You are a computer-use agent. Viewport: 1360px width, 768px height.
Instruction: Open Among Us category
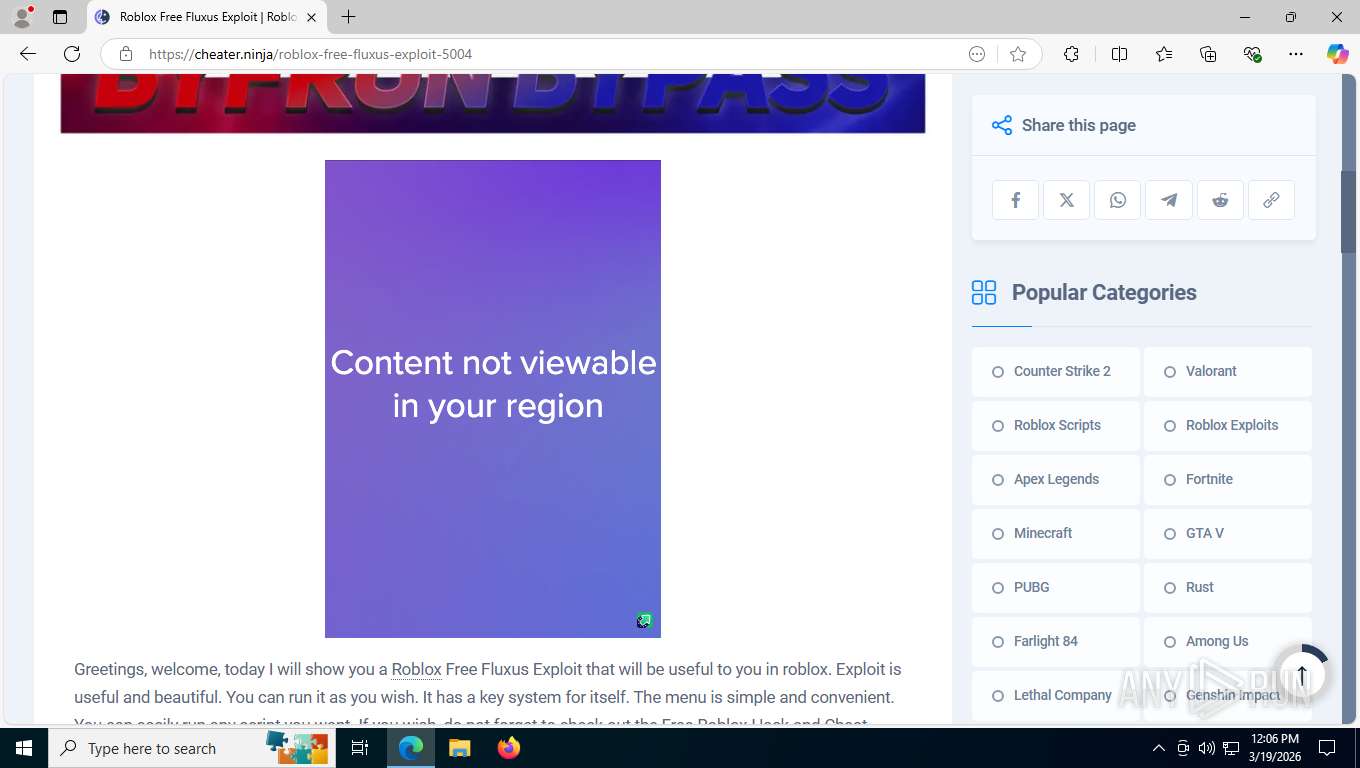pos(1227,641)
